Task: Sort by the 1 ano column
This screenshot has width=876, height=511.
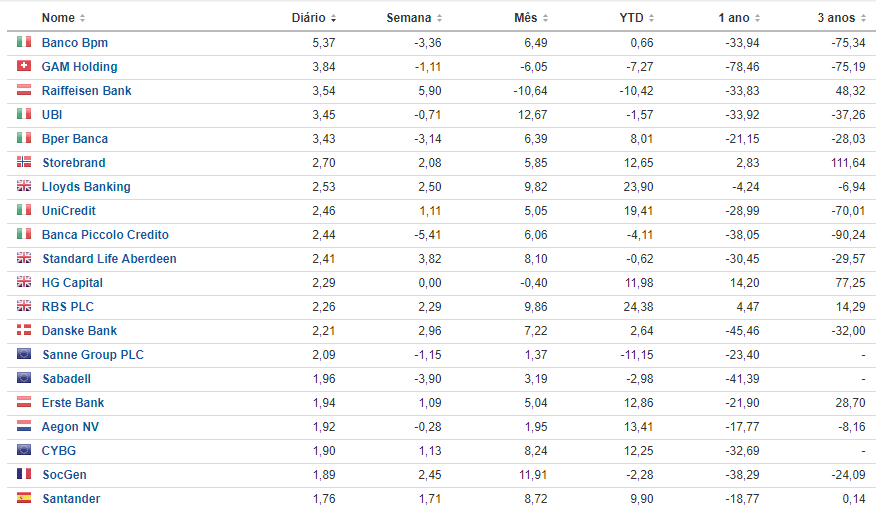Action: point(739,18)
